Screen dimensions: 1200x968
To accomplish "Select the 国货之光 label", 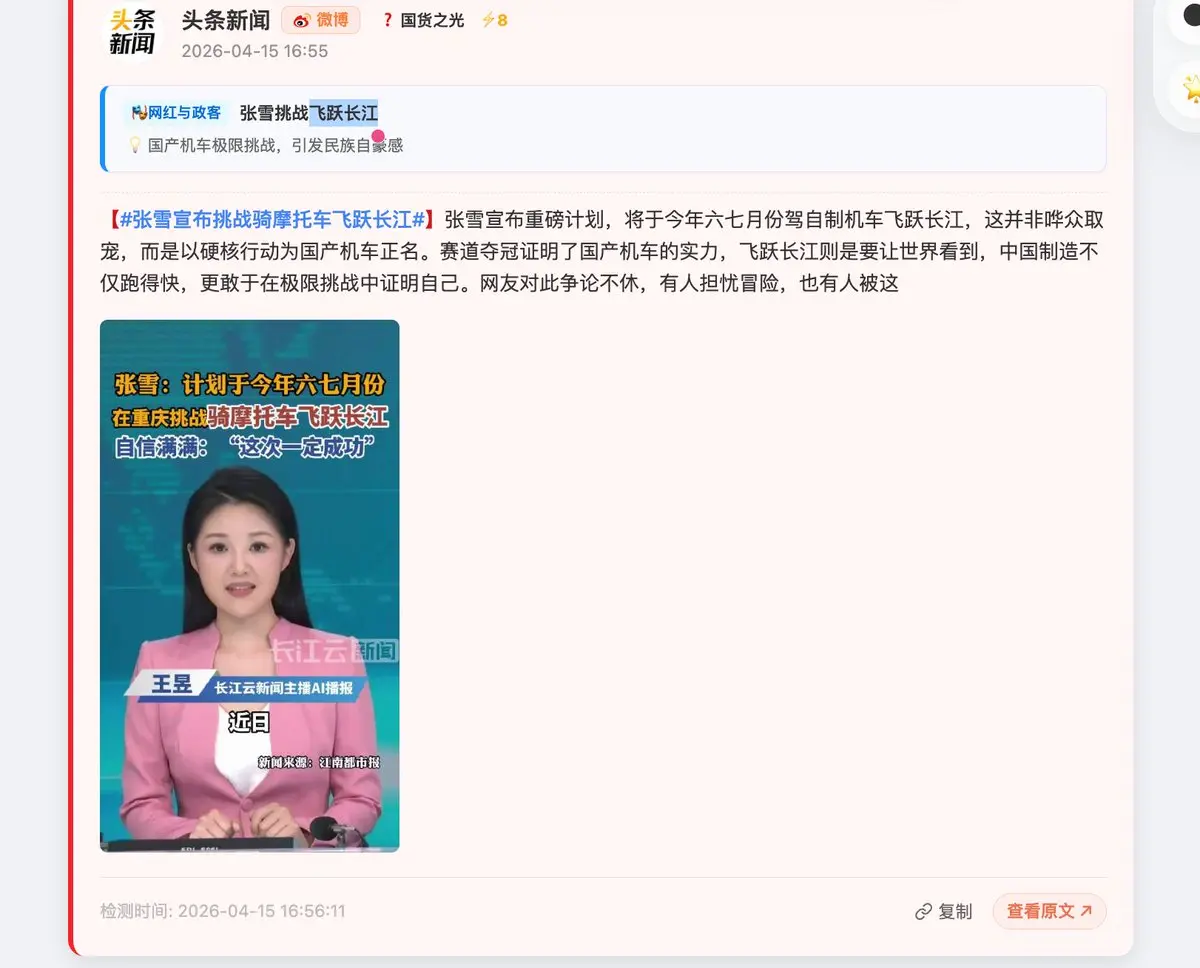I will point(432,20).
